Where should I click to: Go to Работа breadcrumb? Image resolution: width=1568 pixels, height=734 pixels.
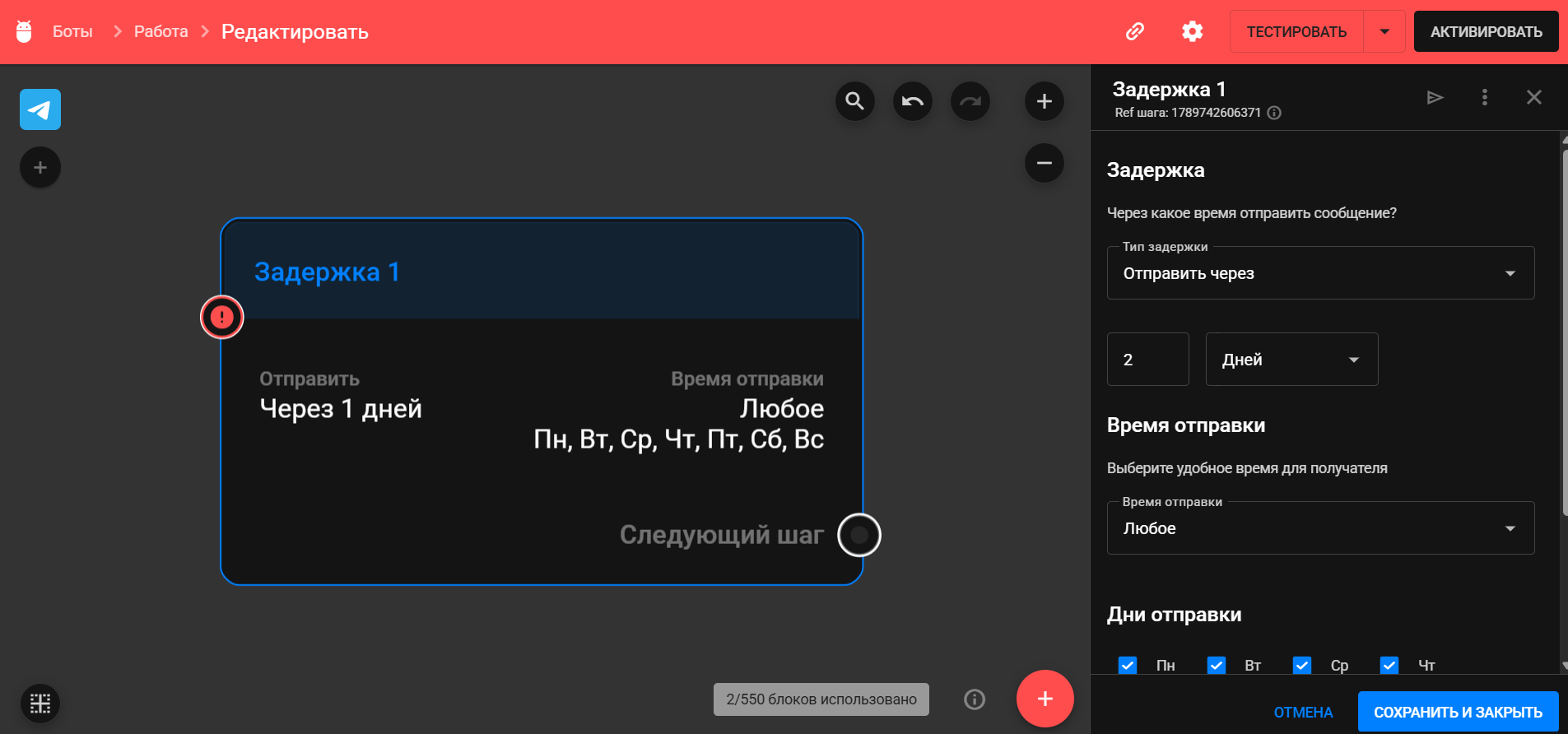pos(161,31)
